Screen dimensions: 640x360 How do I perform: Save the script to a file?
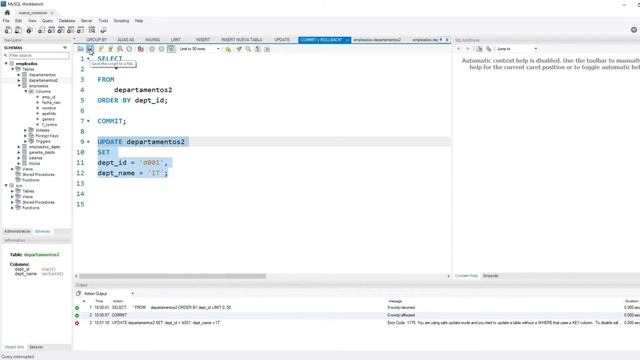pyautogui.click(x=90, y=49)
